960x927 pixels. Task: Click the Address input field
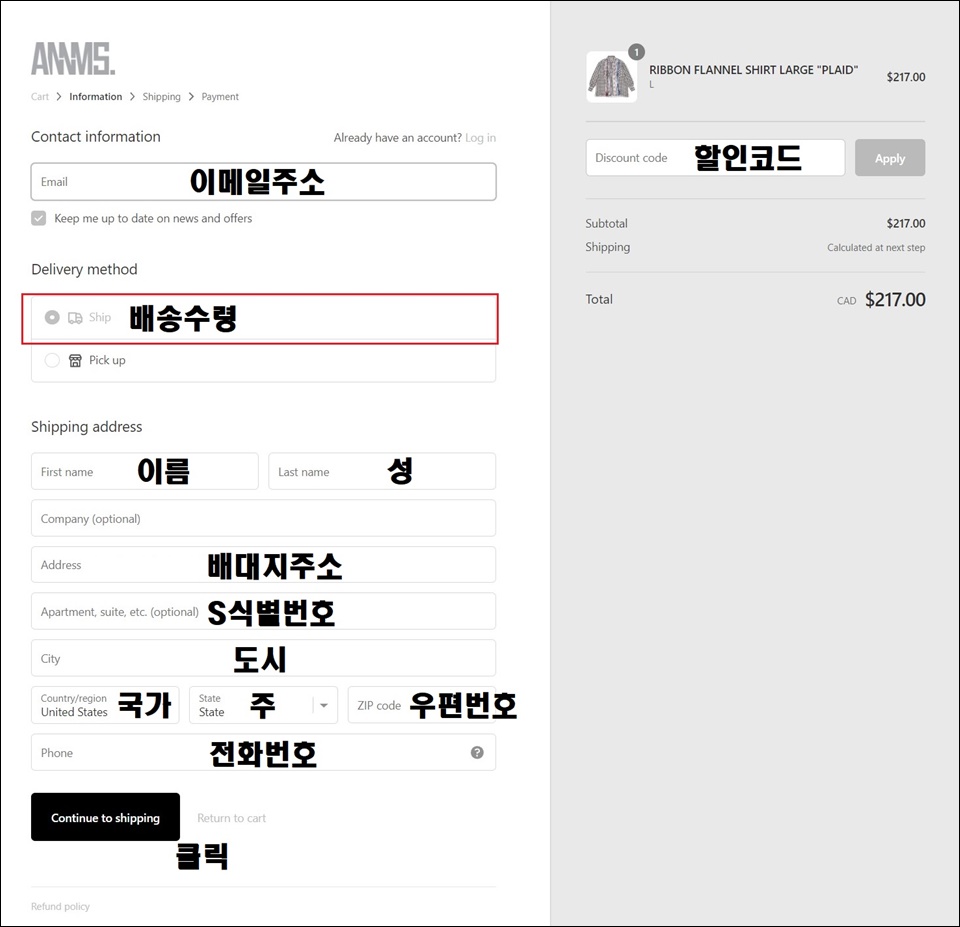pyautogui.click(x=263, y=565)
